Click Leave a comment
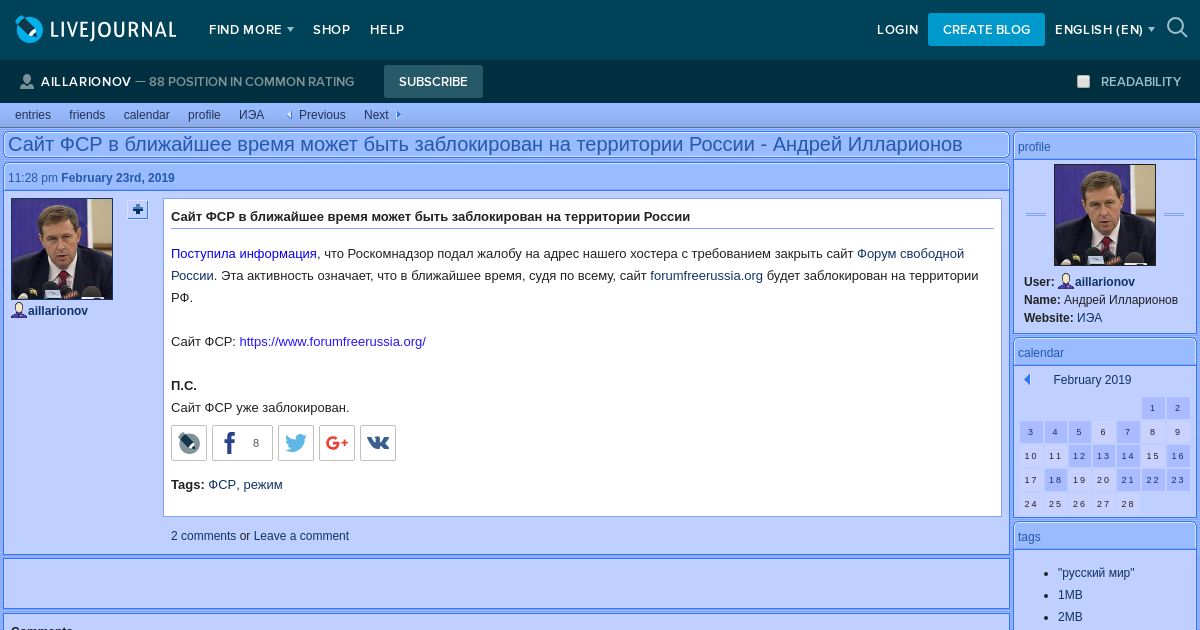The width and height of the screenshot is (1200, 630). (x=301, y=536)
